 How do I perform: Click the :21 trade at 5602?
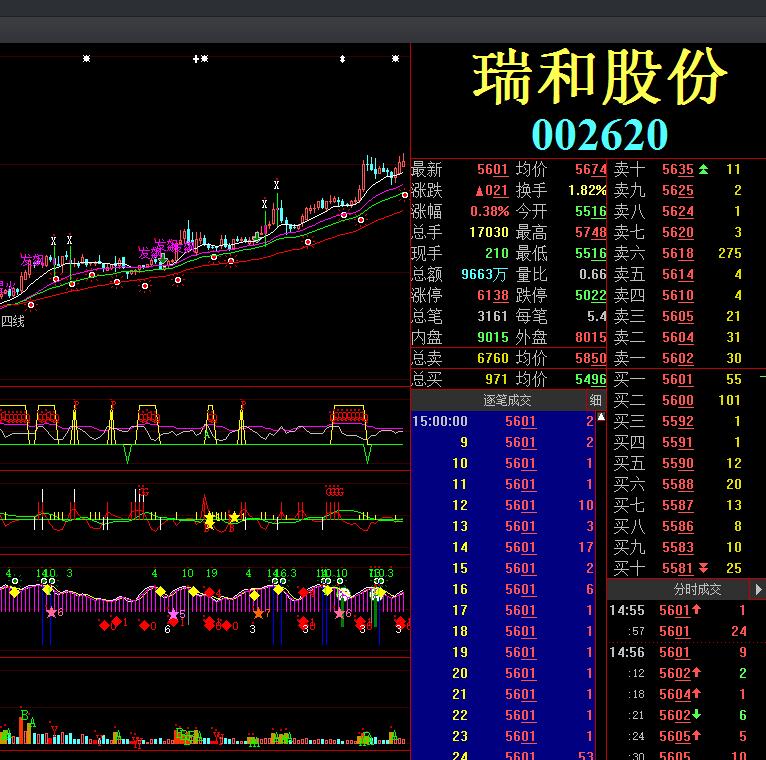coord(686,716)
